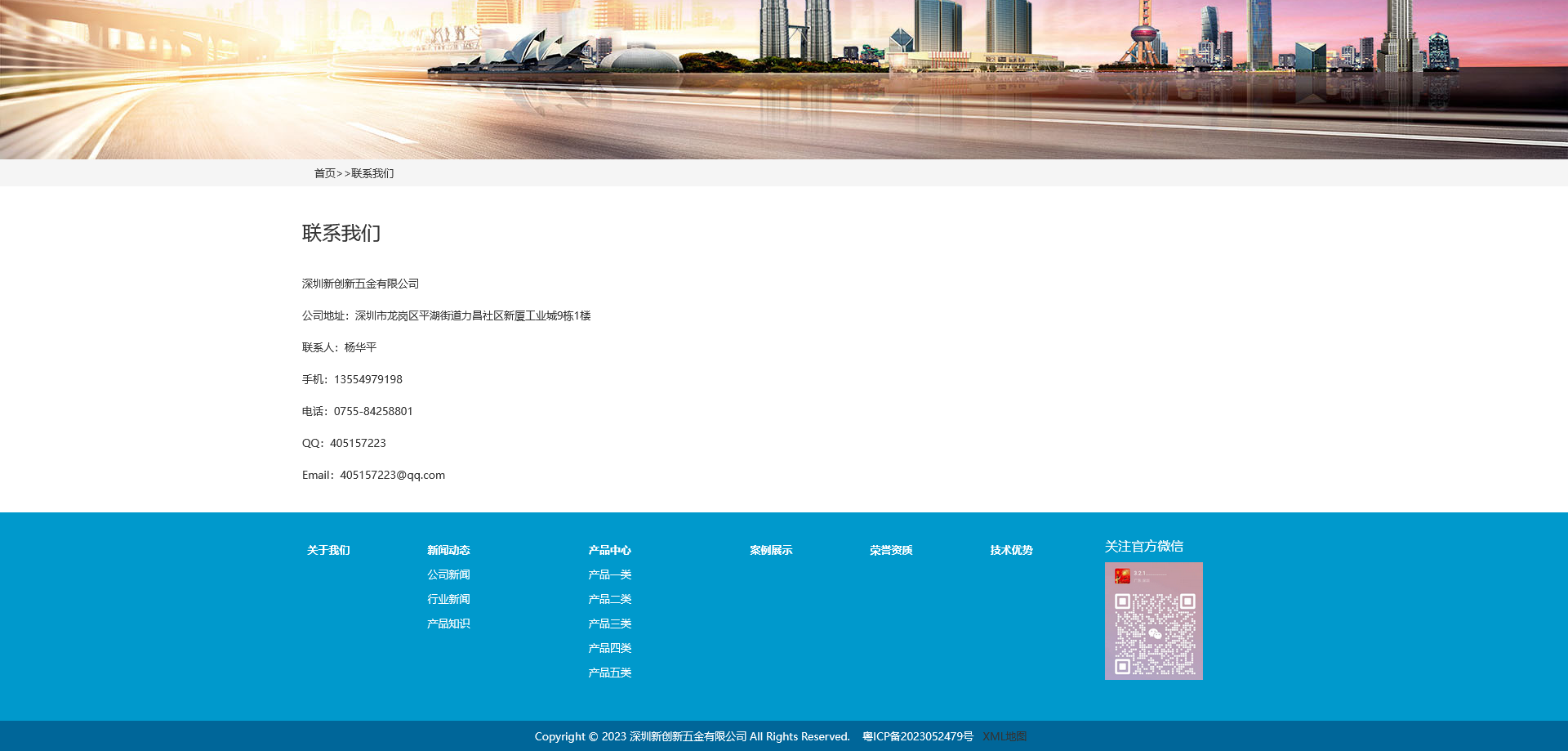Screen dimensions: 1568x751
Task: Click the 公司新闻 link
Action: point(448,574)
